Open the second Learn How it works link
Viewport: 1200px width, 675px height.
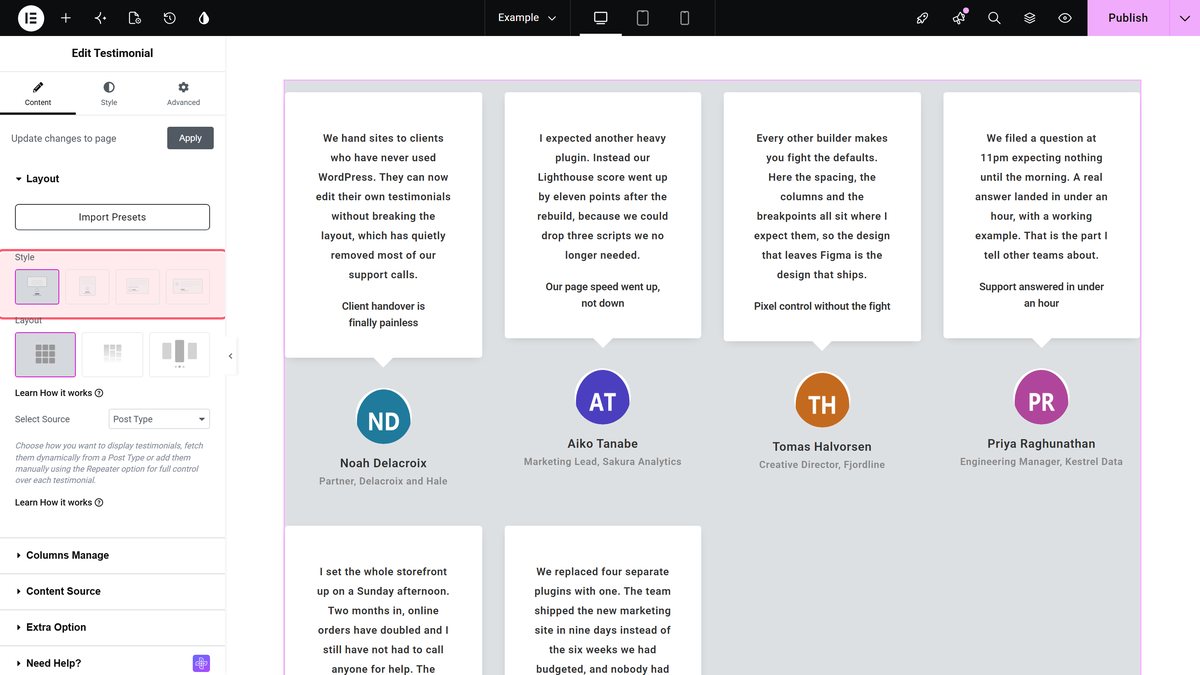click(53, 502)
